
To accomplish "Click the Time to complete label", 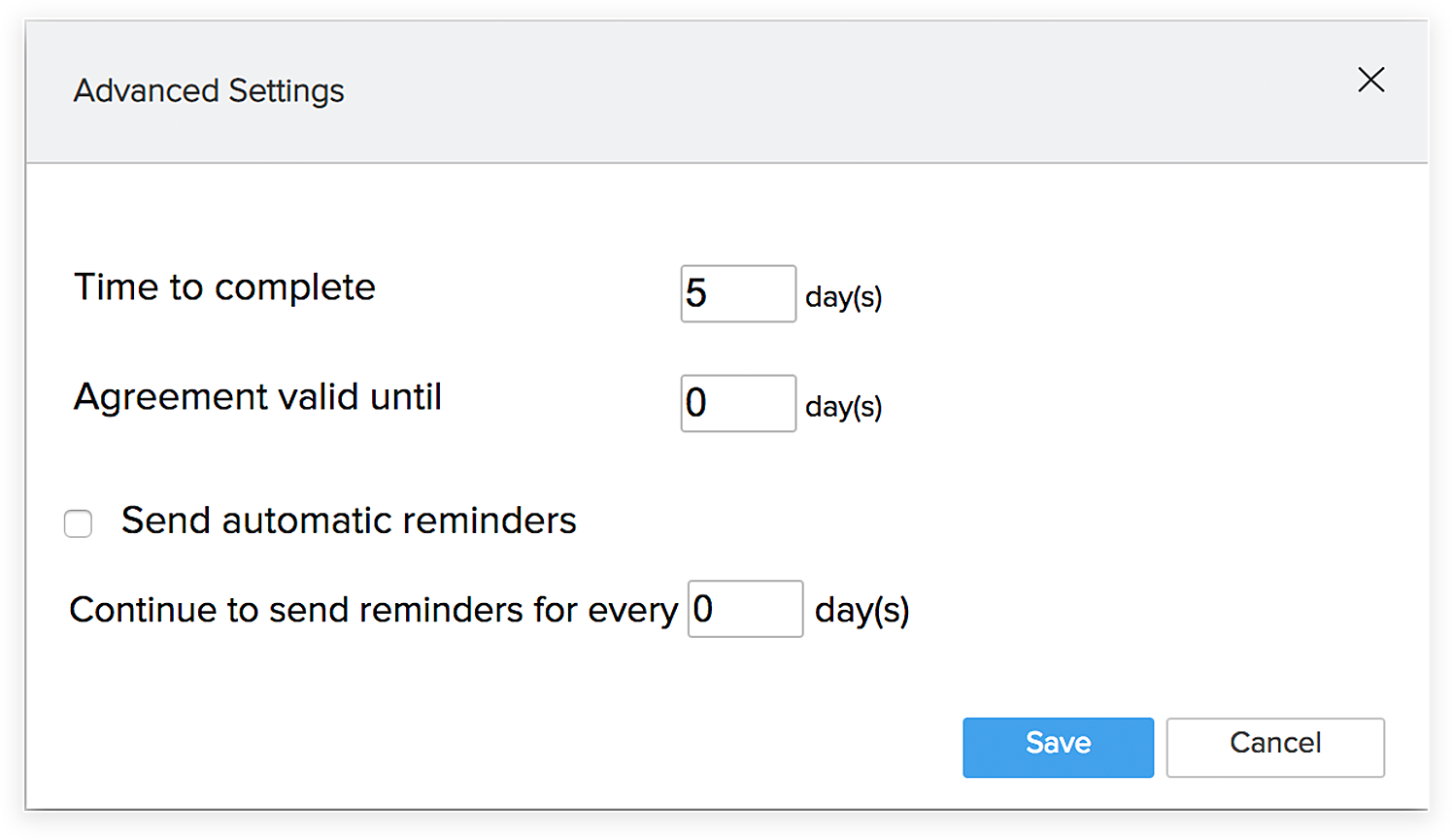I will tap(224, 287).
